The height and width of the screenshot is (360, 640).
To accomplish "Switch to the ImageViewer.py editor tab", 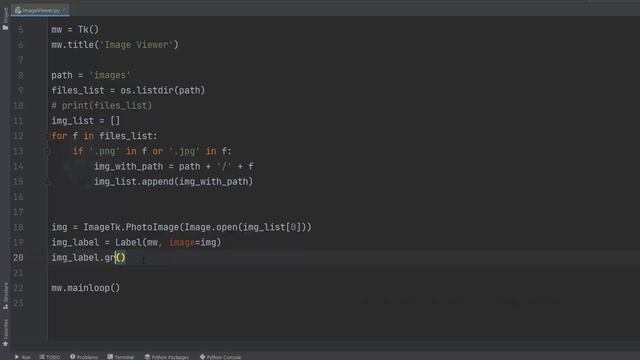I will [40, 10].
